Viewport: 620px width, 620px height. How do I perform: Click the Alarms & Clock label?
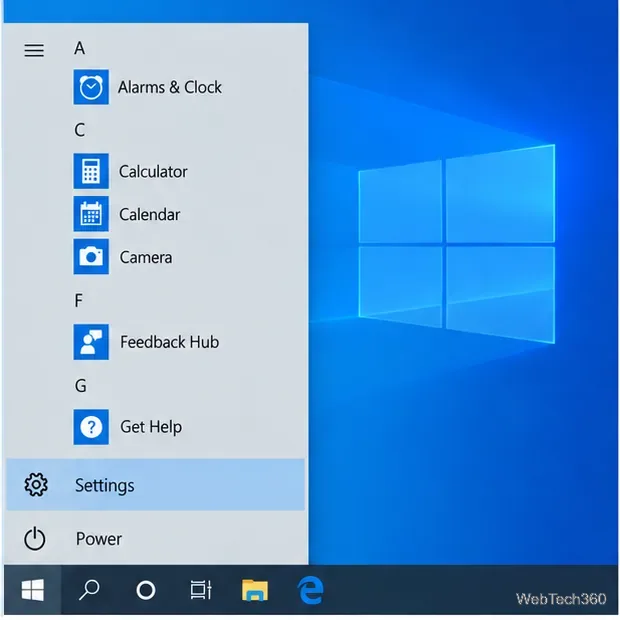click(170, 87)
